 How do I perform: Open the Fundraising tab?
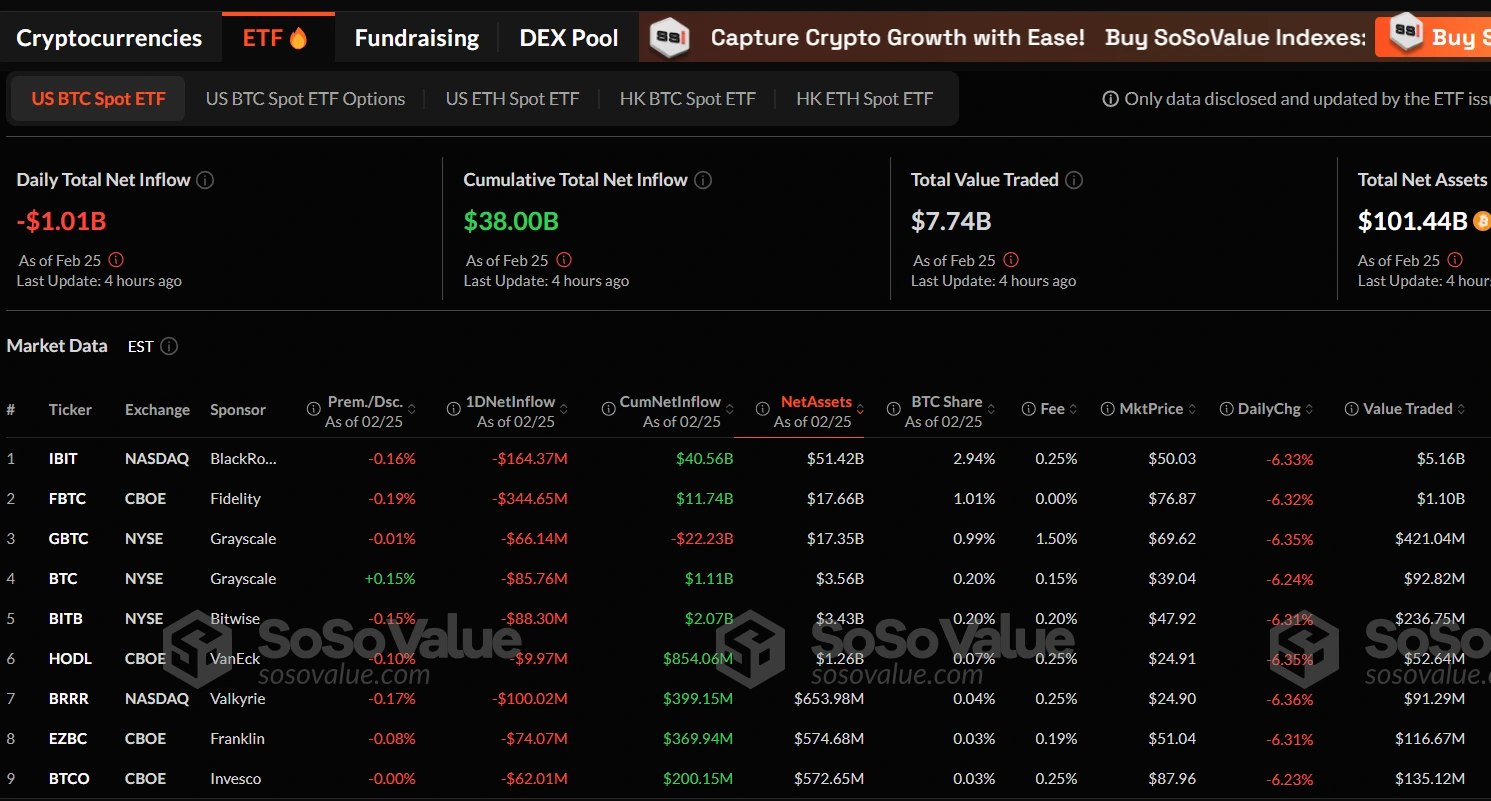[417, 38]
